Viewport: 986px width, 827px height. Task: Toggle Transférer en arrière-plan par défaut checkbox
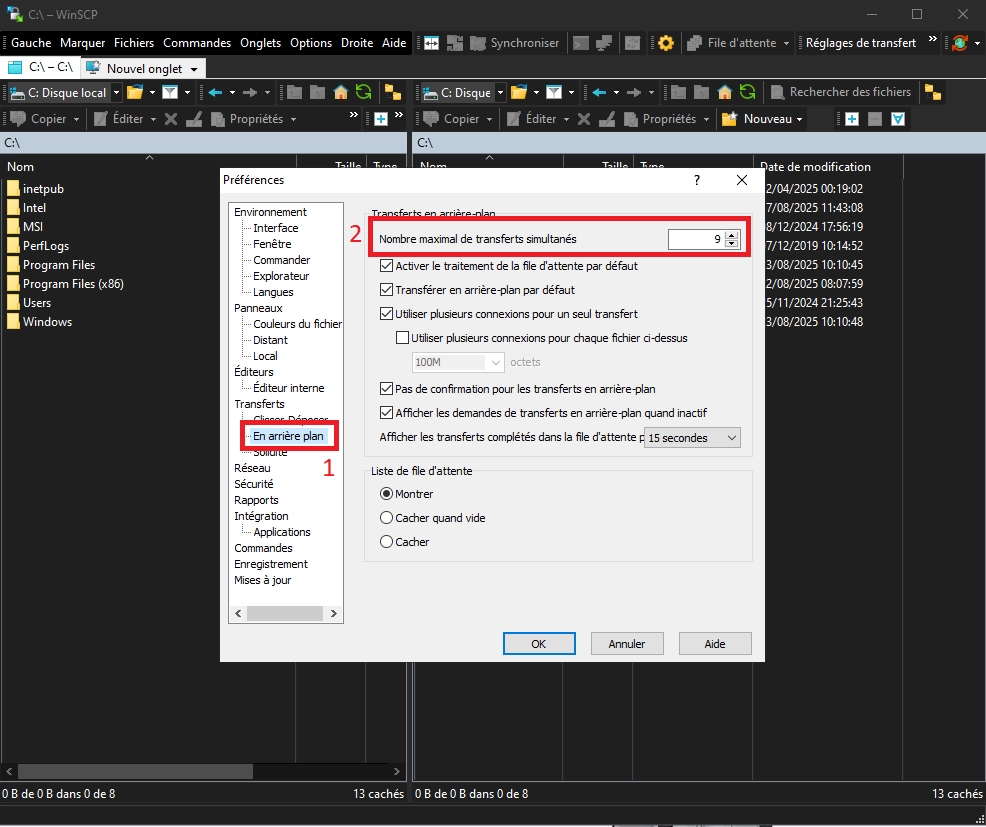386,290
